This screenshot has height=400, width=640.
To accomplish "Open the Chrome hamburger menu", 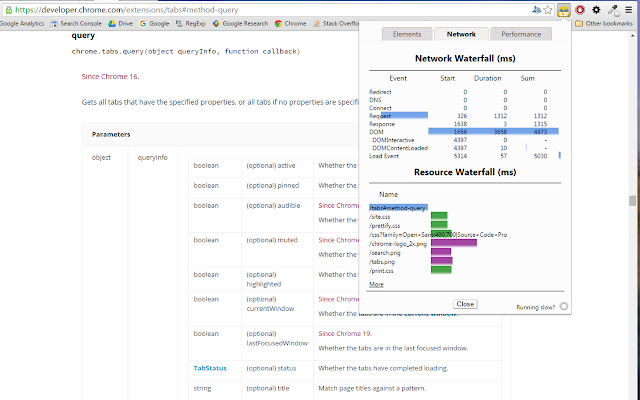I will pos(629,9).
